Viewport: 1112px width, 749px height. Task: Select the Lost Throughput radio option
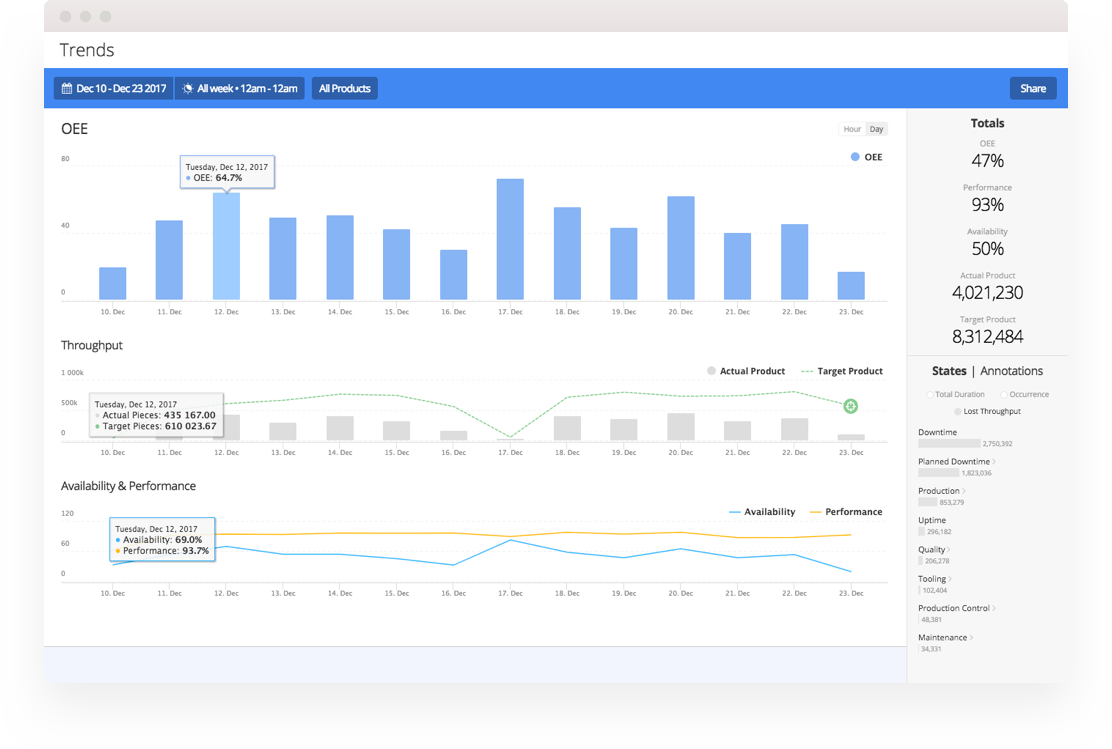[x=958, y=411]
